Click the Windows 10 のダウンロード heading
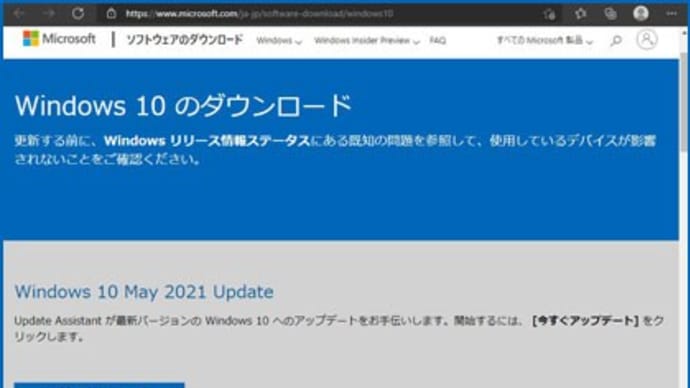Screen dimensions: 690x388 pyautogui.click(x=183, y=106)
